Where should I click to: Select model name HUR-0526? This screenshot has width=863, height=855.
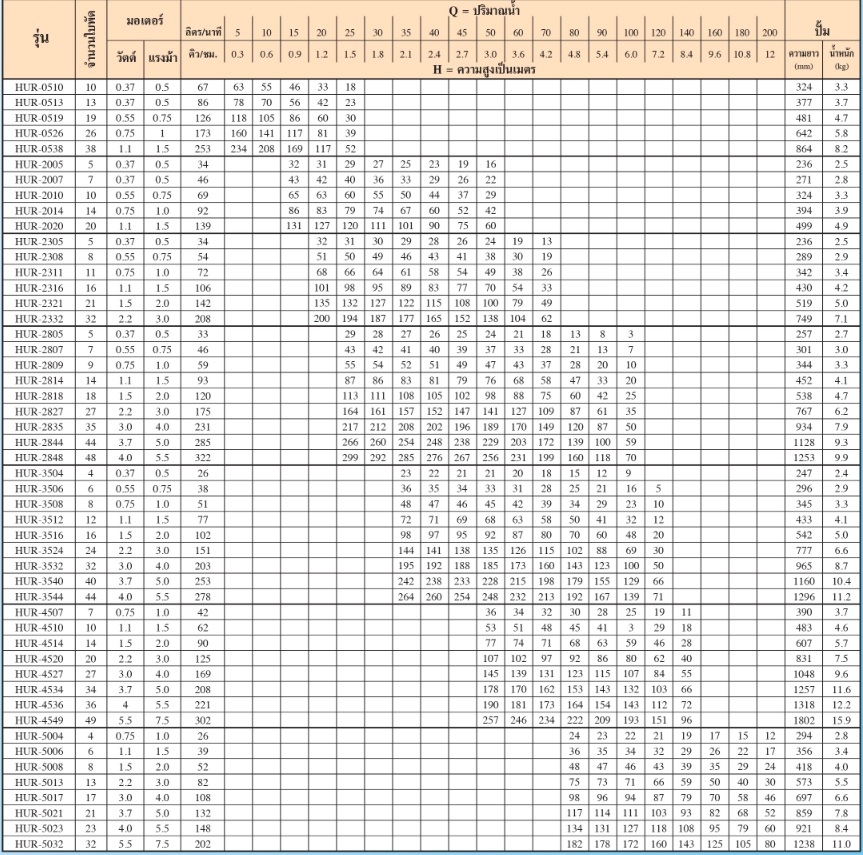(39, 133)
